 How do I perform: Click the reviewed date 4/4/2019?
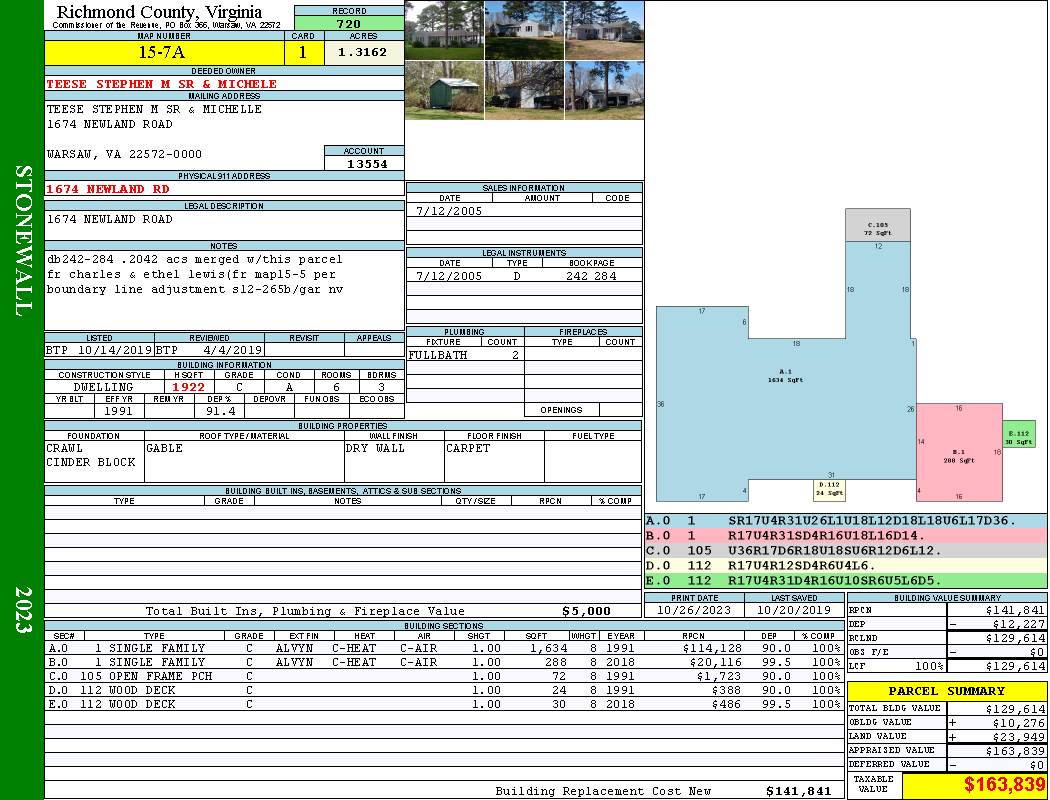point(232,349)
